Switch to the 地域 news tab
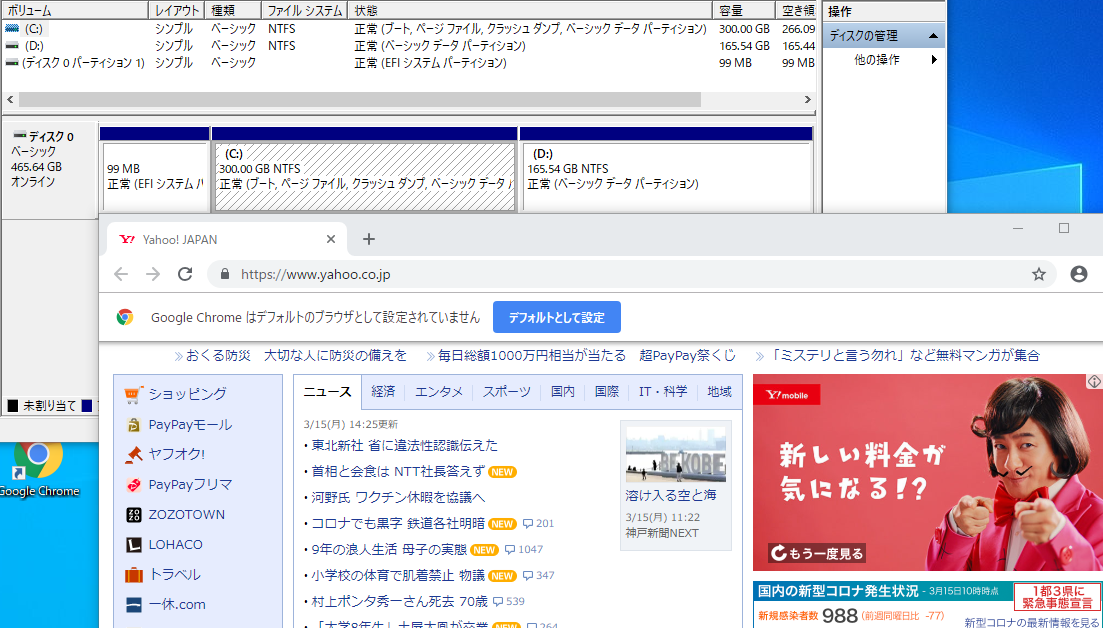The image size is (1103, 628). [x=720, y=392]
